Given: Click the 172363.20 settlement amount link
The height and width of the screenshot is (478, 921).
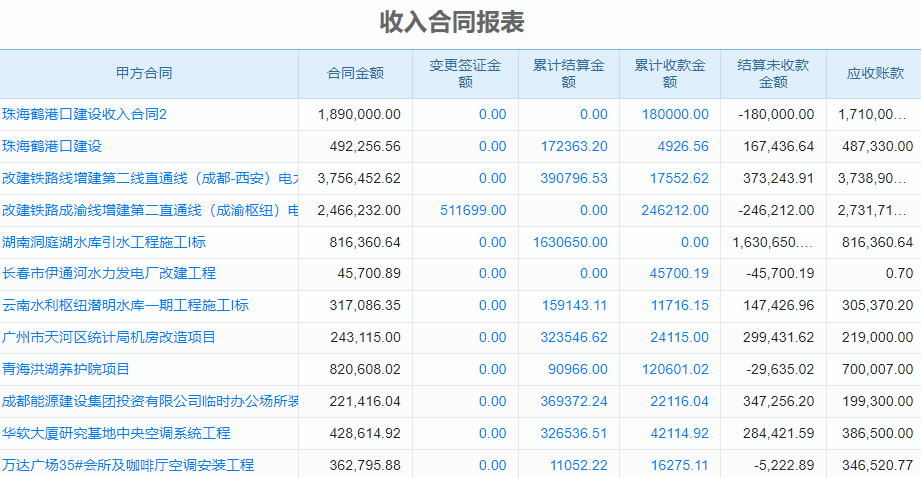Looking at the screenshot, I should 574,147.
